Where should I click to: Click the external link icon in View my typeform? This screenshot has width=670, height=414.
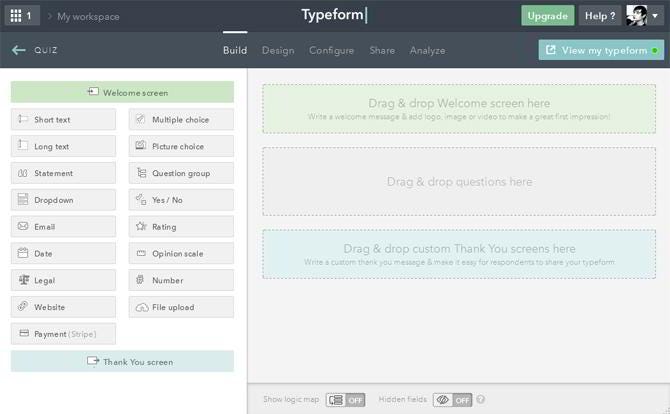click(551, 50)
